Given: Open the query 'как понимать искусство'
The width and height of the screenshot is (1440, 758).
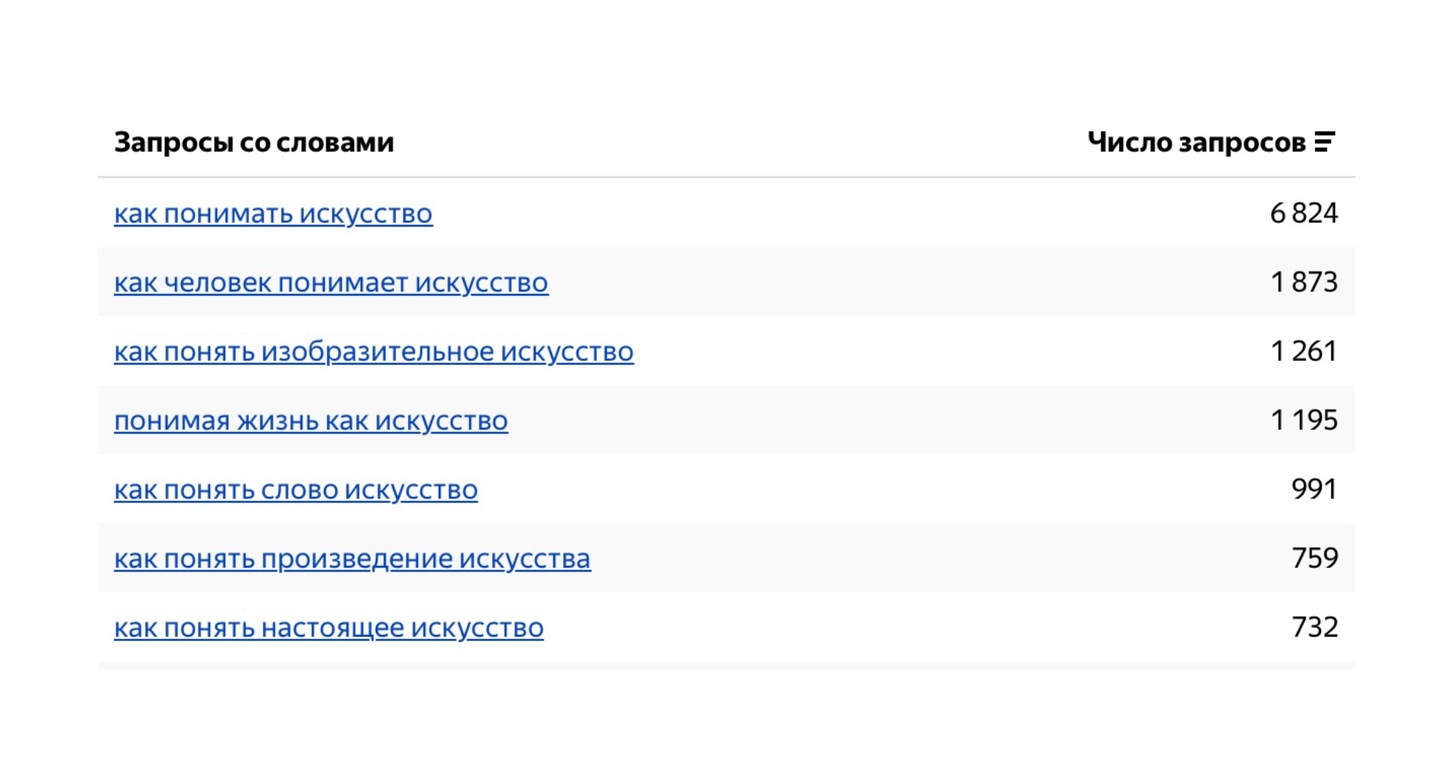Looking at the screenshot, I should (273, 213).
